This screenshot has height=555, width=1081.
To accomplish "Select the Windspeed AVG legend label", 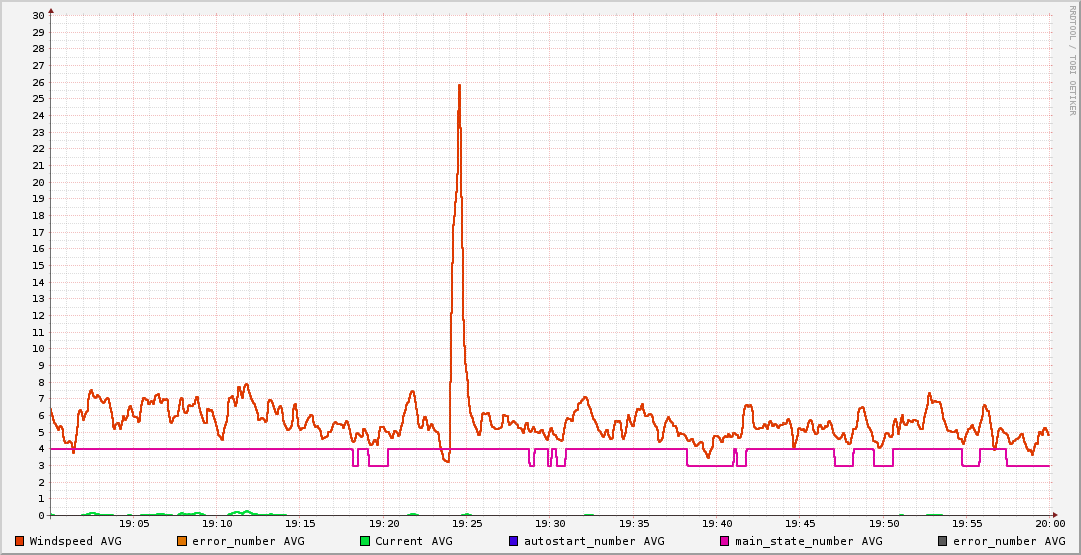I will [x=75, y=541].
